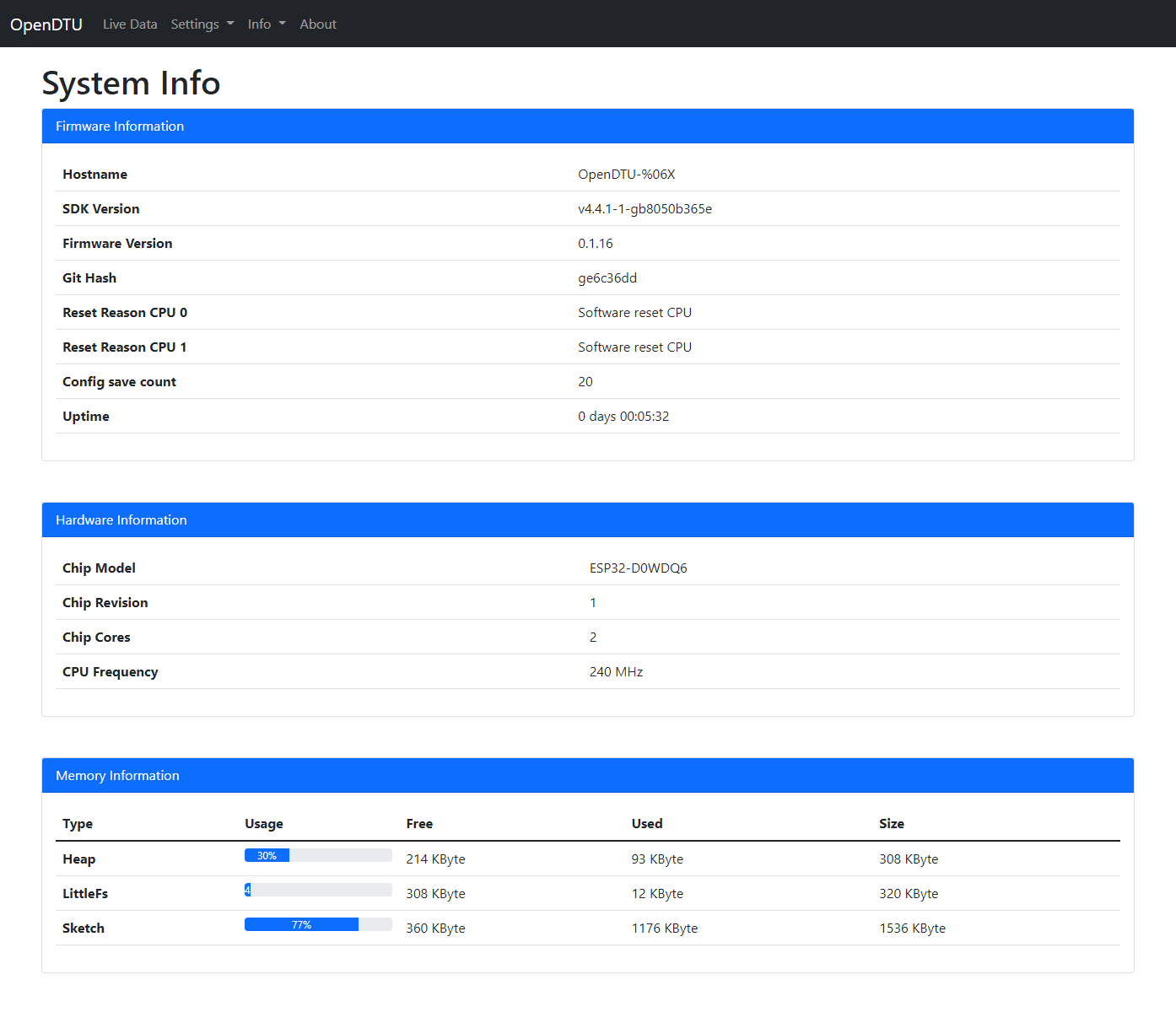This screenshot has width=1176, height=1012.
Task: Click the Usage column header in memory table
Action: point(264,824)
